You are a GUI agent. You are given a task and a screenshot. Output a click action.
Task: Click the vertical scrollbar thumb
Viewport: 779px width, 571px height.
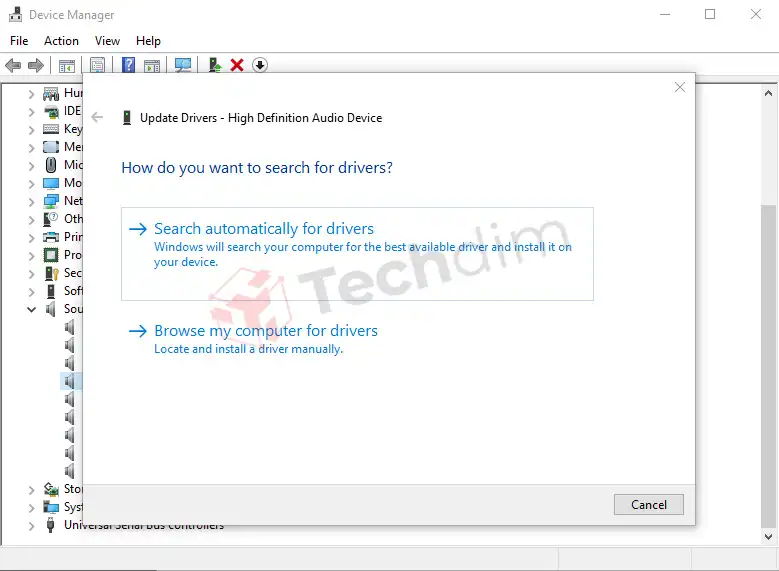pos(768,366)
